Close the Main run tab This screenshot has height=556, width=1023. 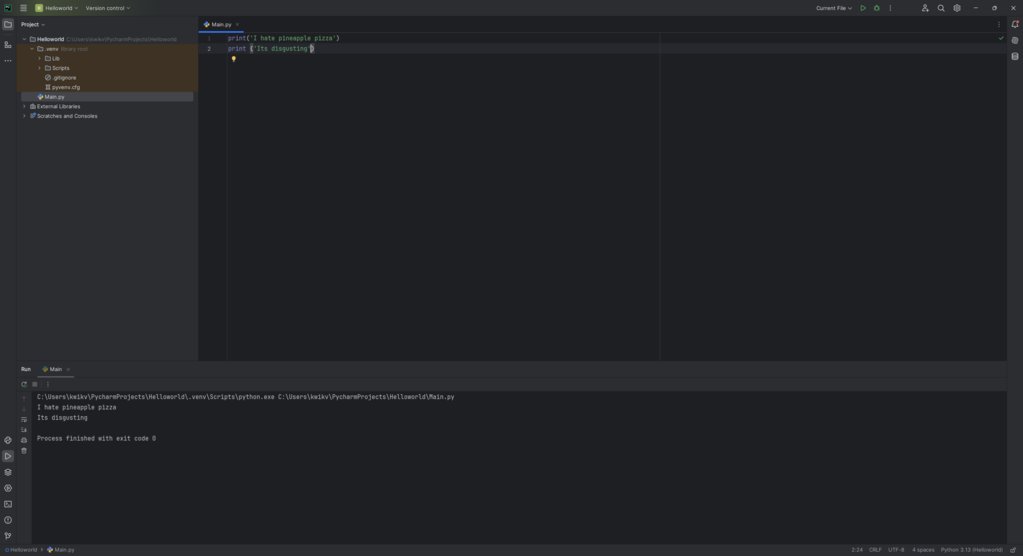[x=68, y=369]
